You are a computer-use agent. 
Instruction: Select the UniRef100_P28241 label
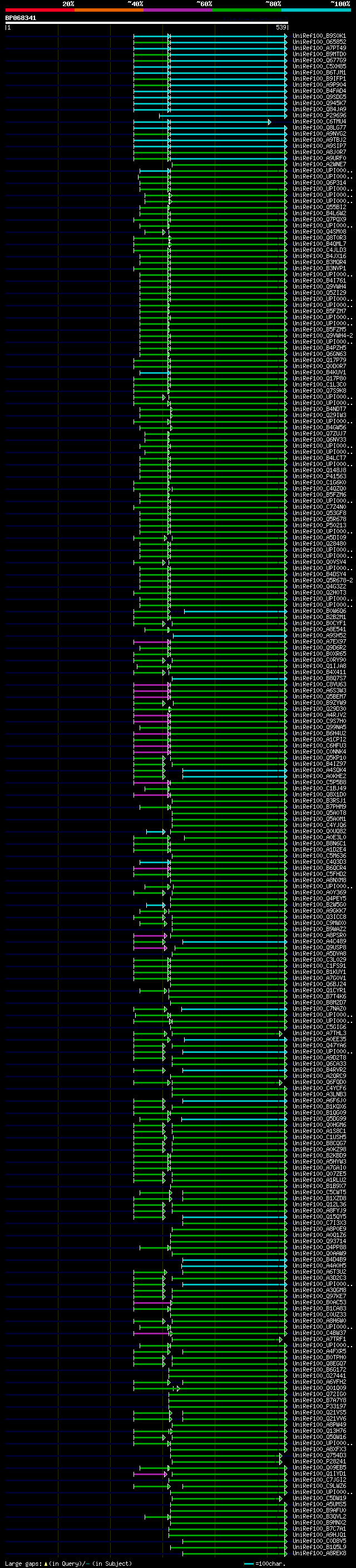click(319, 1461)
